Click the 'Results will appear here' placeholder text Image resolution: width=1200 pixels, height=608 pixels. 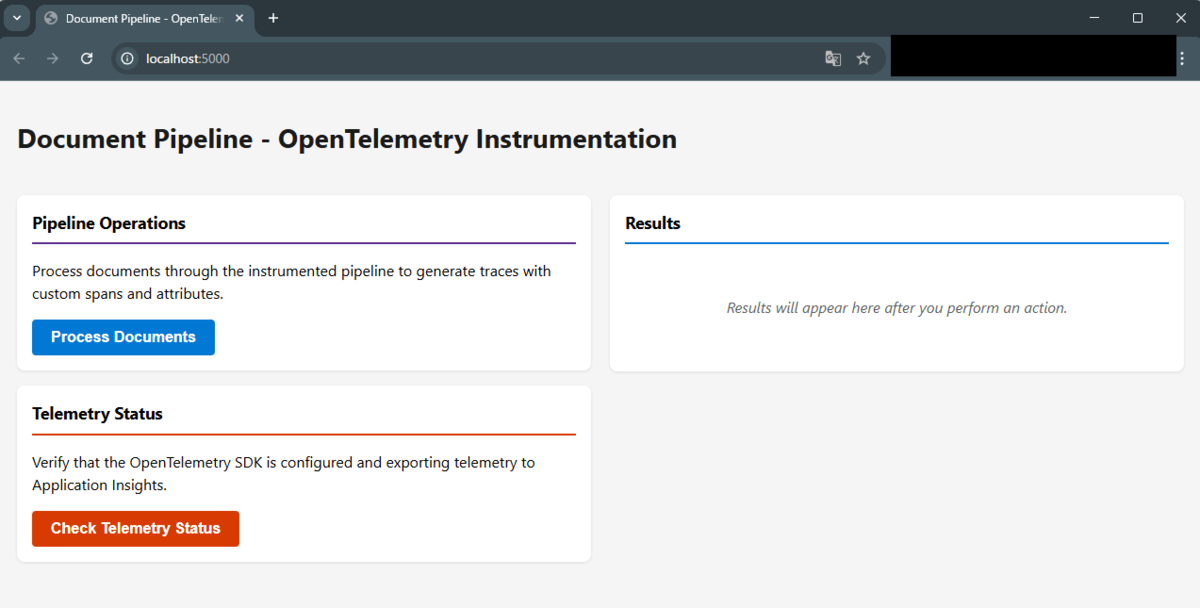point(897,308)
